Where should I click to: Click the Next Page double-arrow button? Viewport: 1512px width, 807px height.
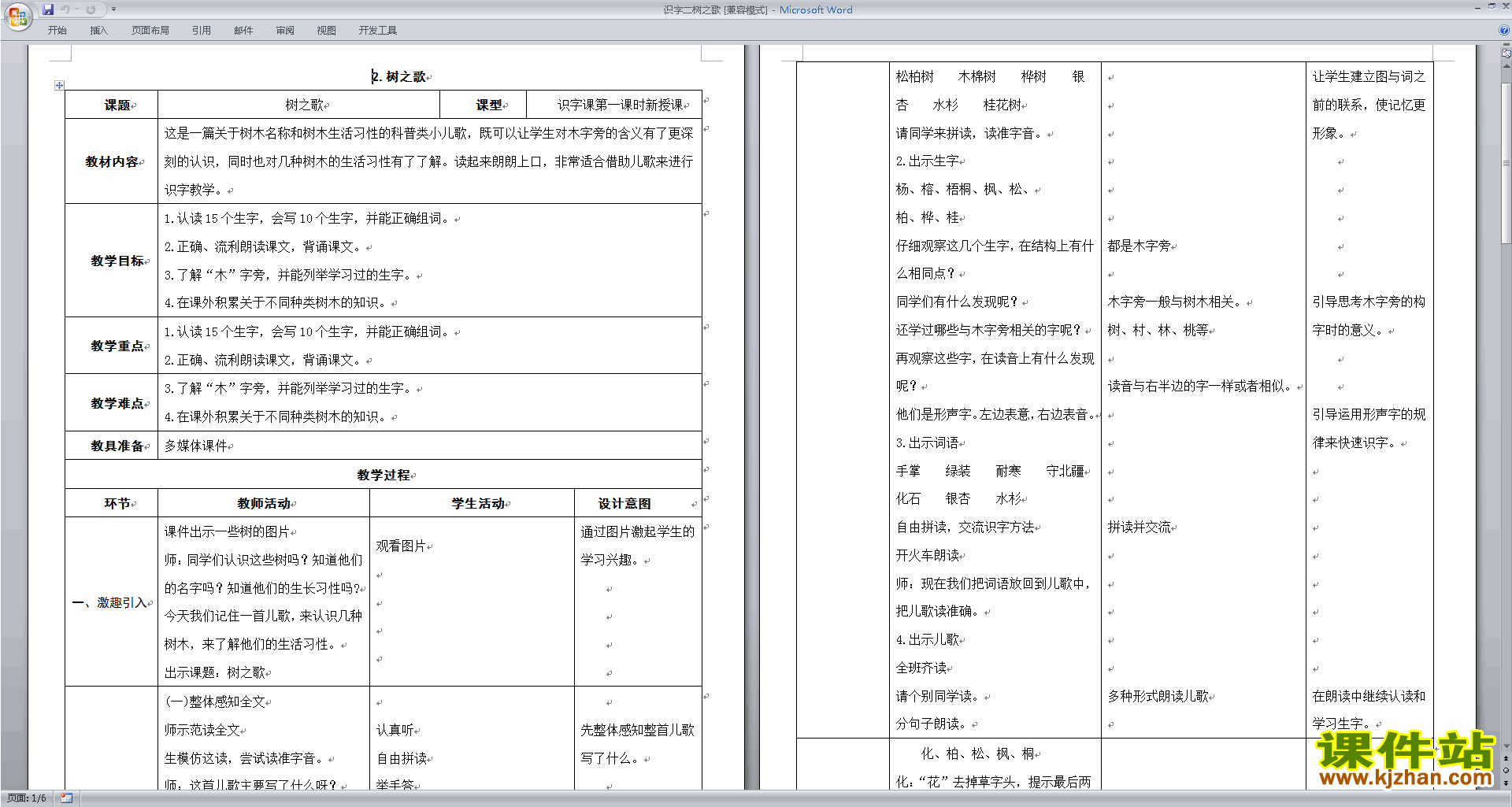1506,783
